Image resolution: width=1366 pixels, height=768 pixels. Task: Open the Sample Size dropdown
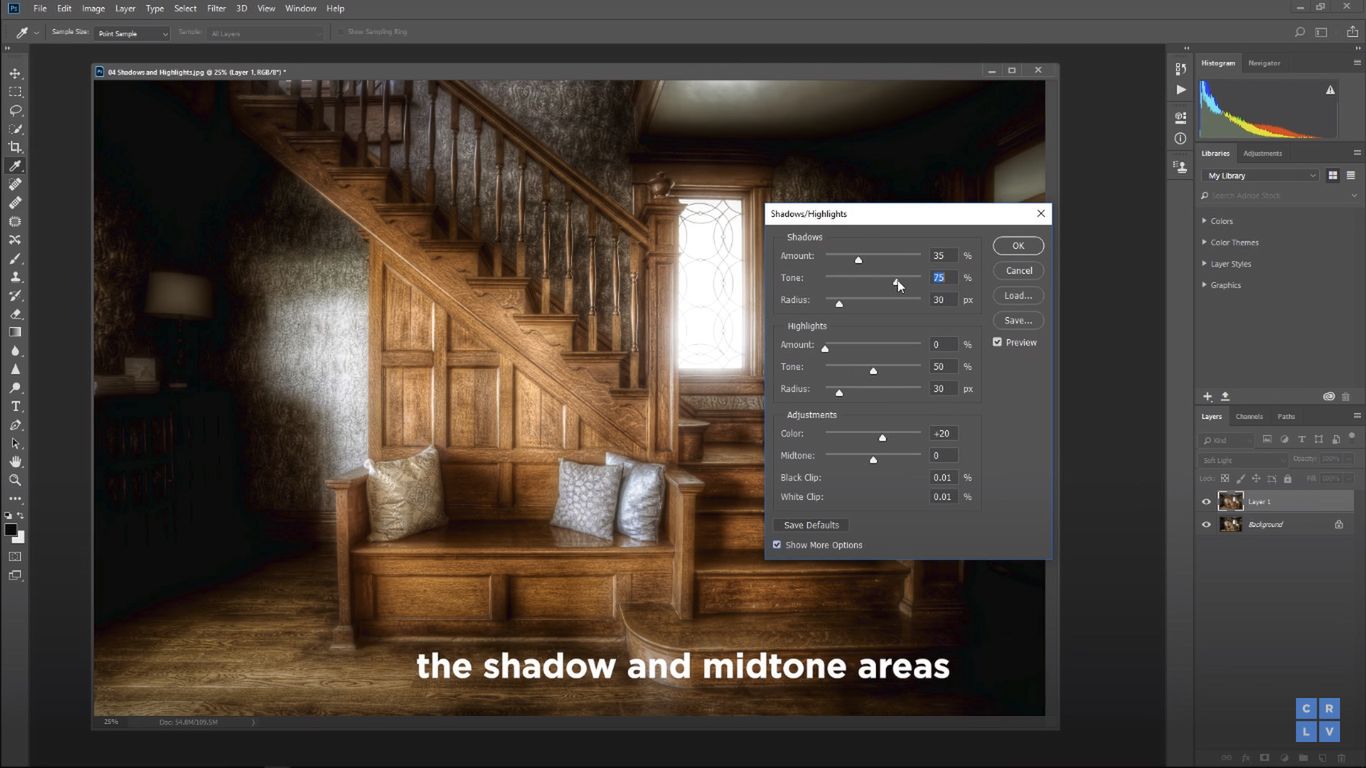pos(132,33)
